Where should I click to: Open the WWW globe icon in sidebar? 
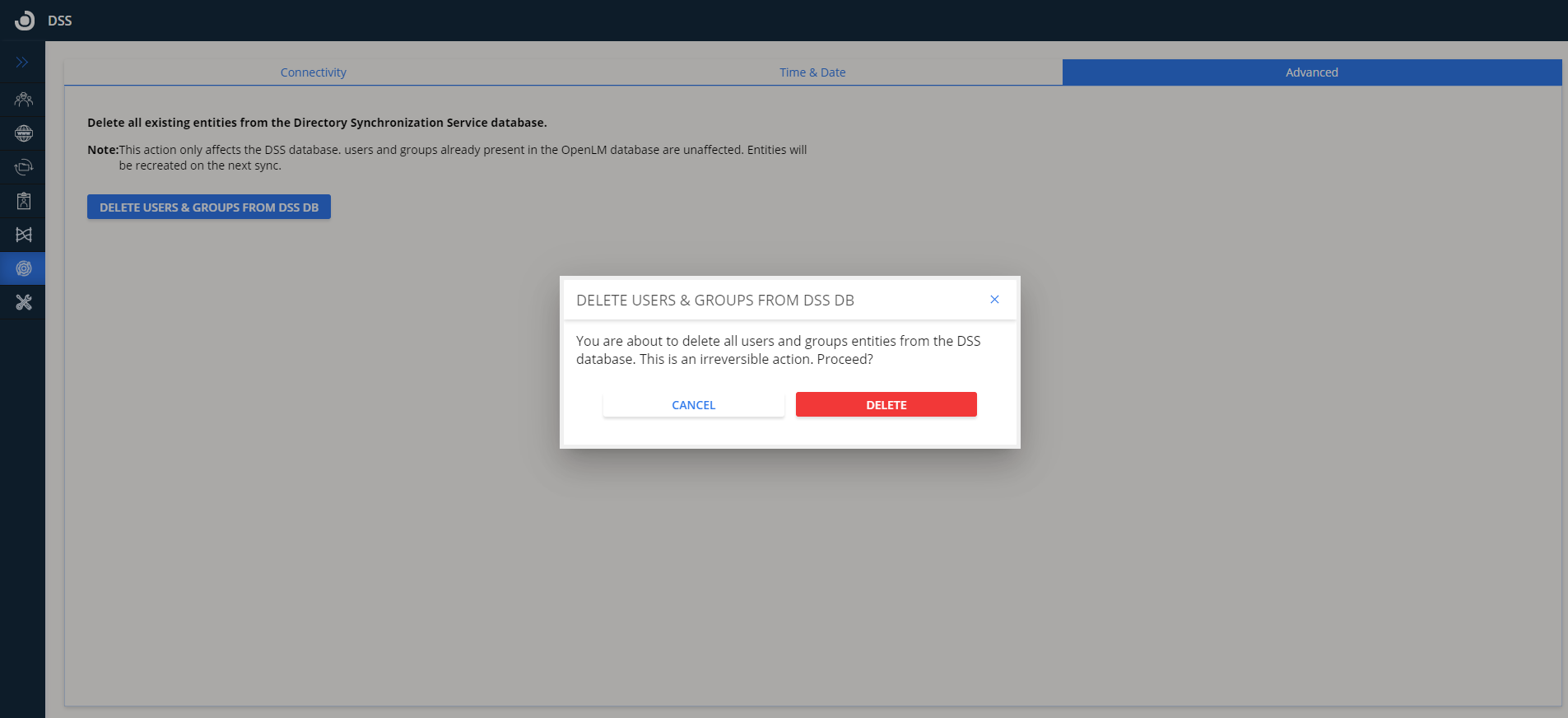tap(24, 133)
